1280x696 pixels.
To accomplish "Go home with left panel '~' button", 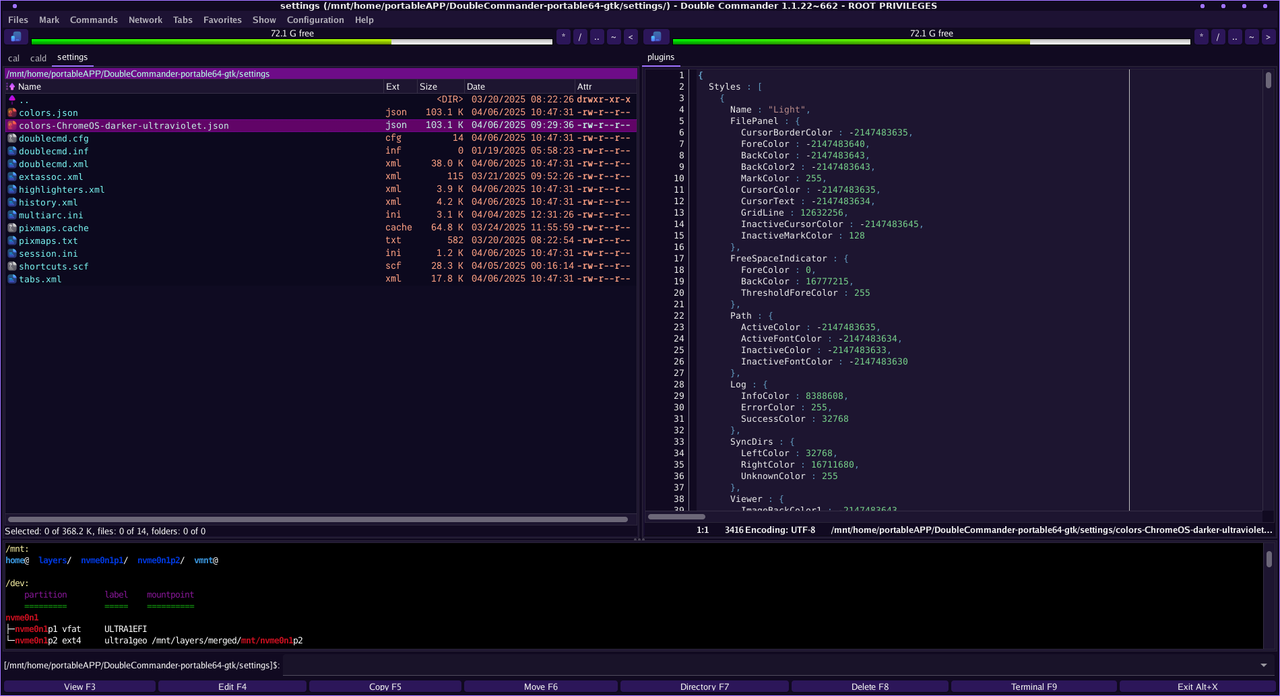I will tap(614, 37).
